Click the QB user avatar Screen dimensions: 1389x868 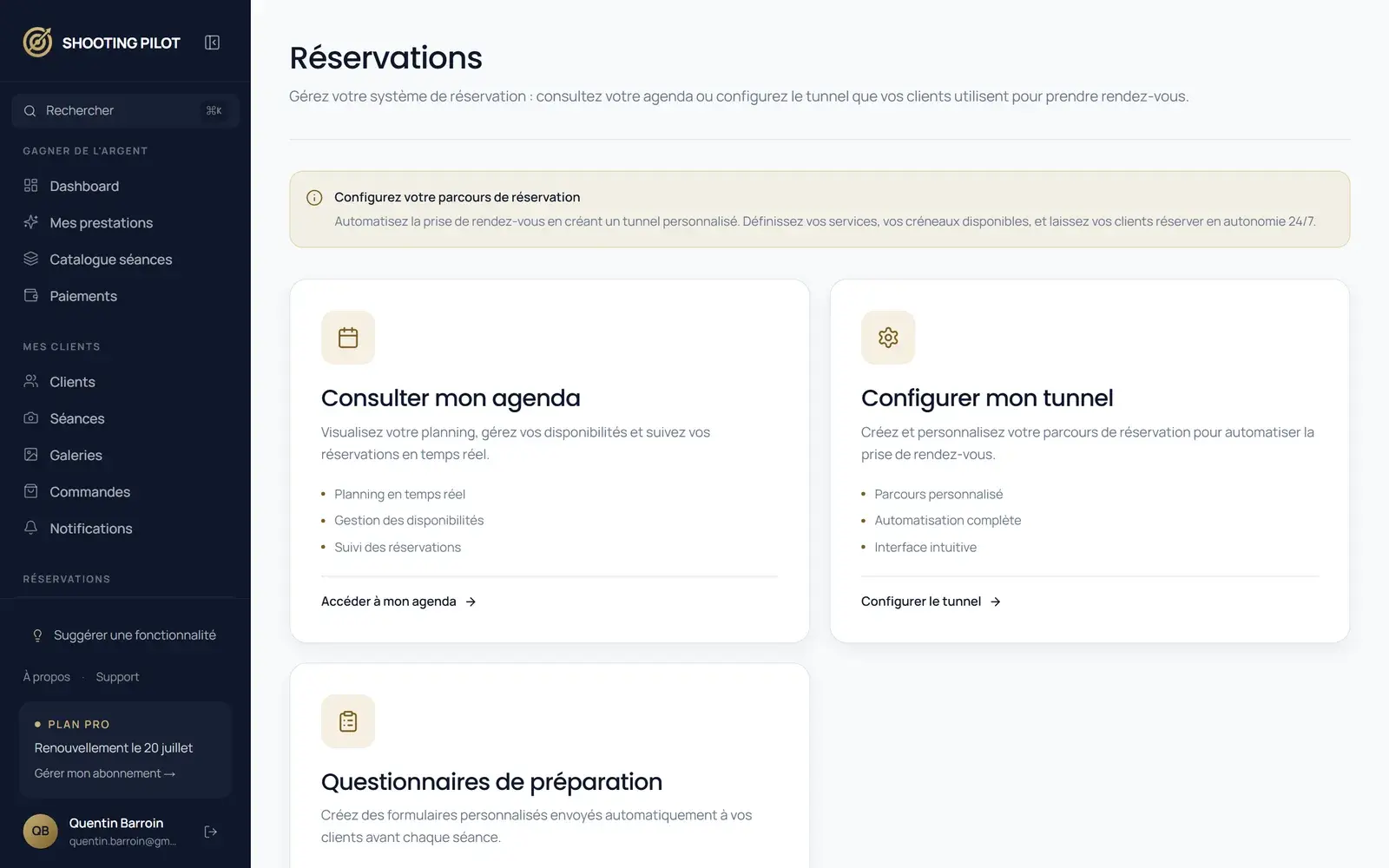40,832
